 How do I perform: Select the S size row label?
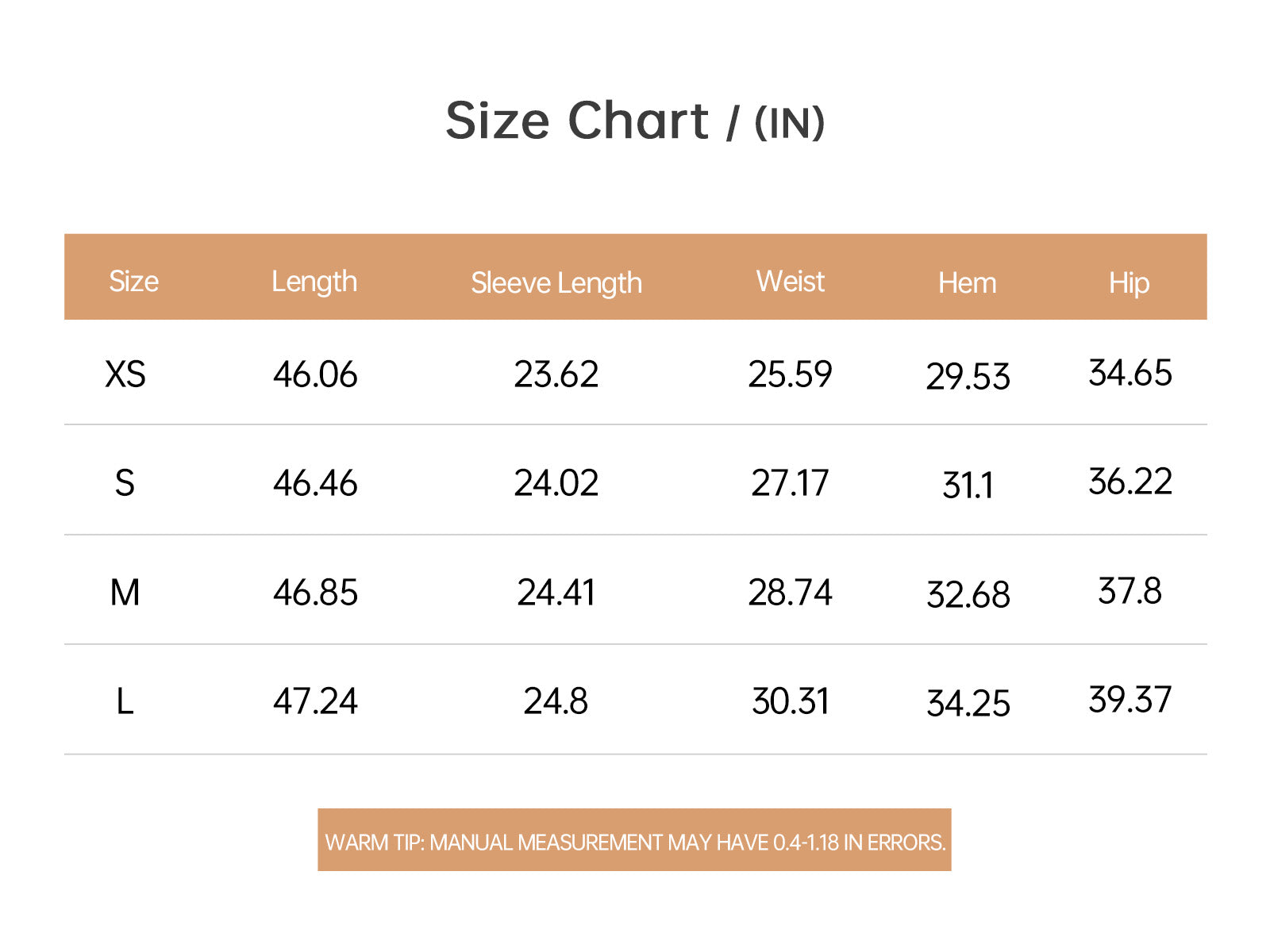point(125,483)
